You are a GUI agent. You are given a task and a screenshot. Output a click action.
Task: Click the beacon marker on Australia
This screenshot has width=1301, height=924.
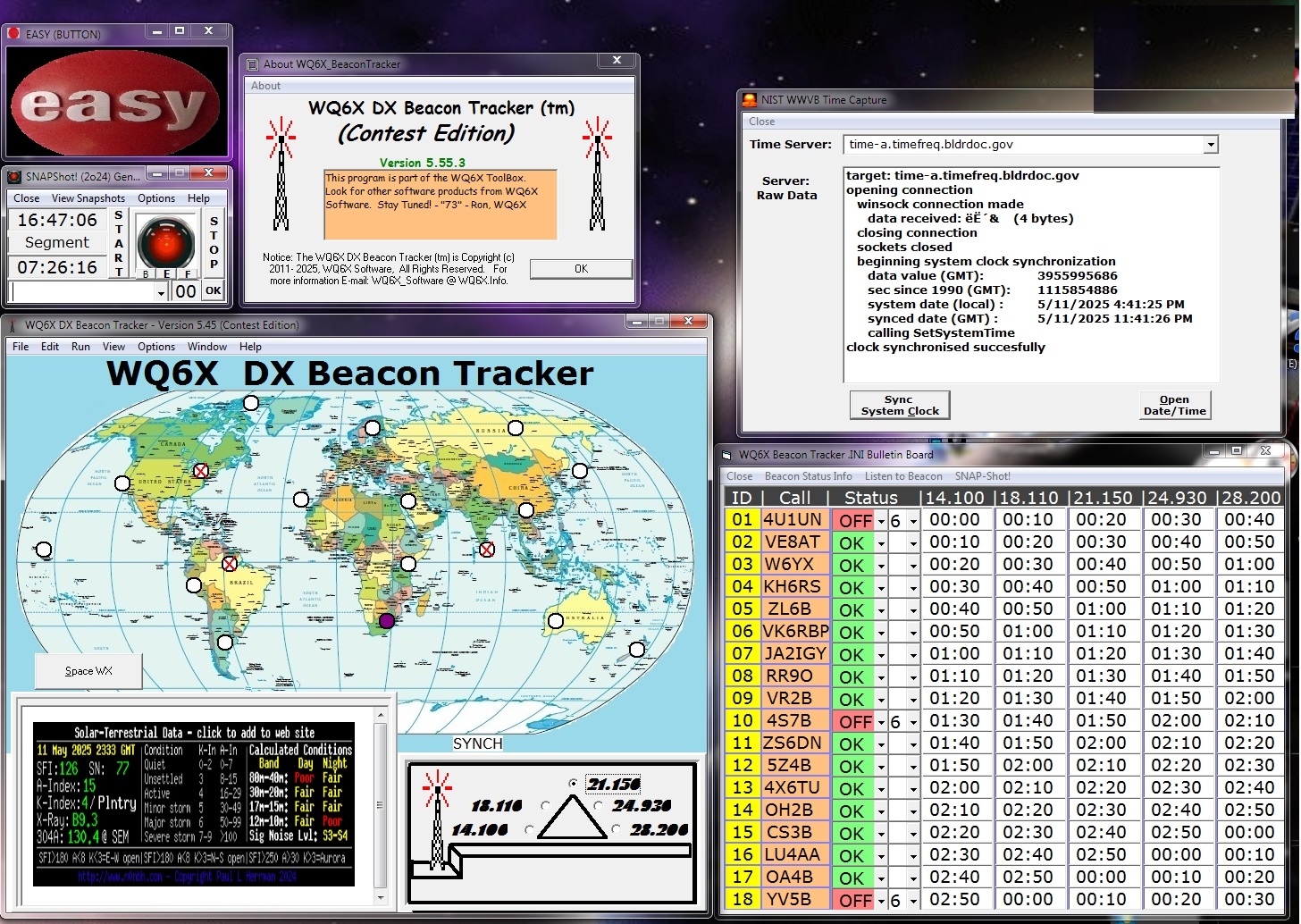(556, 620)
